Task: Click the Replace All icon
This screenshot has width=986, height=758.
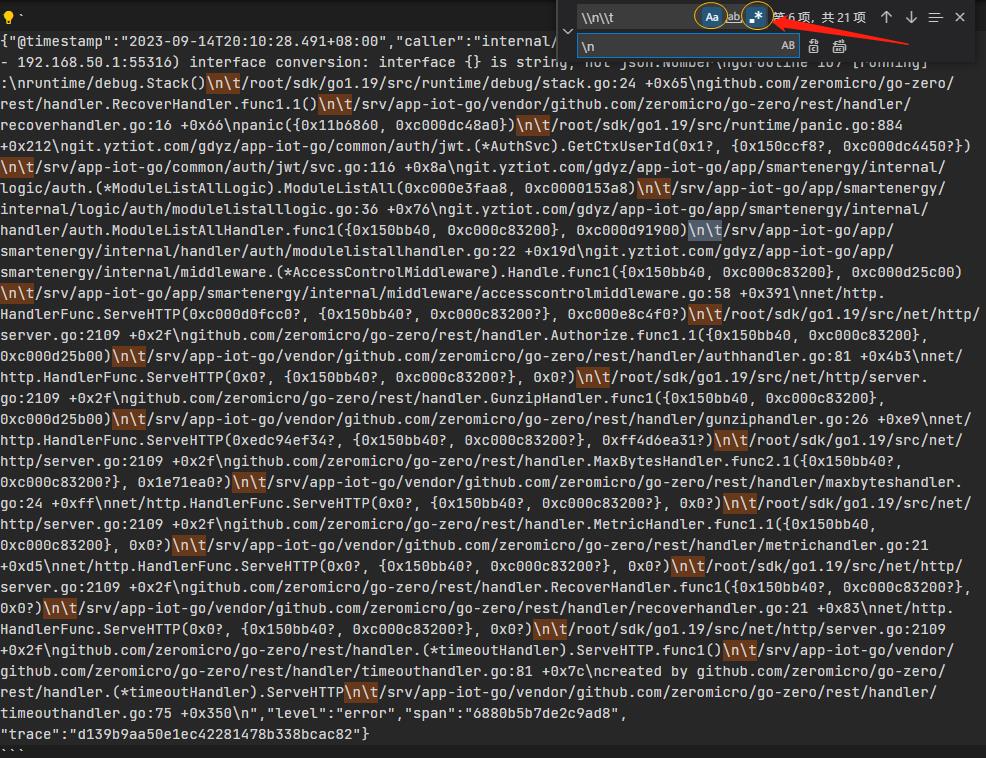Action: tap(838, 45)
